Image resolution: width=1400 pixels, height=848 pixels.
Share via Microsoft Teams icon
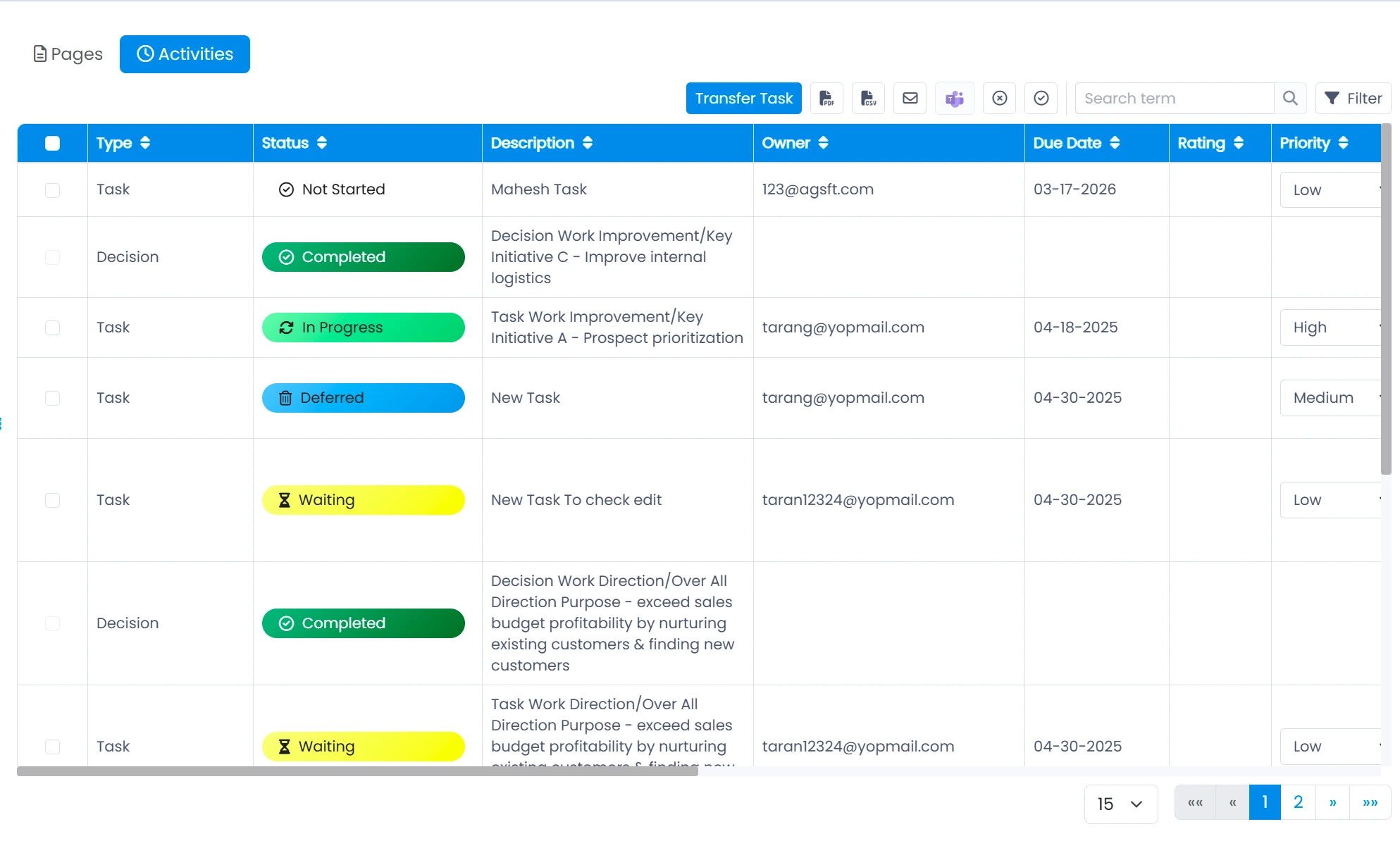pos(954,98)
